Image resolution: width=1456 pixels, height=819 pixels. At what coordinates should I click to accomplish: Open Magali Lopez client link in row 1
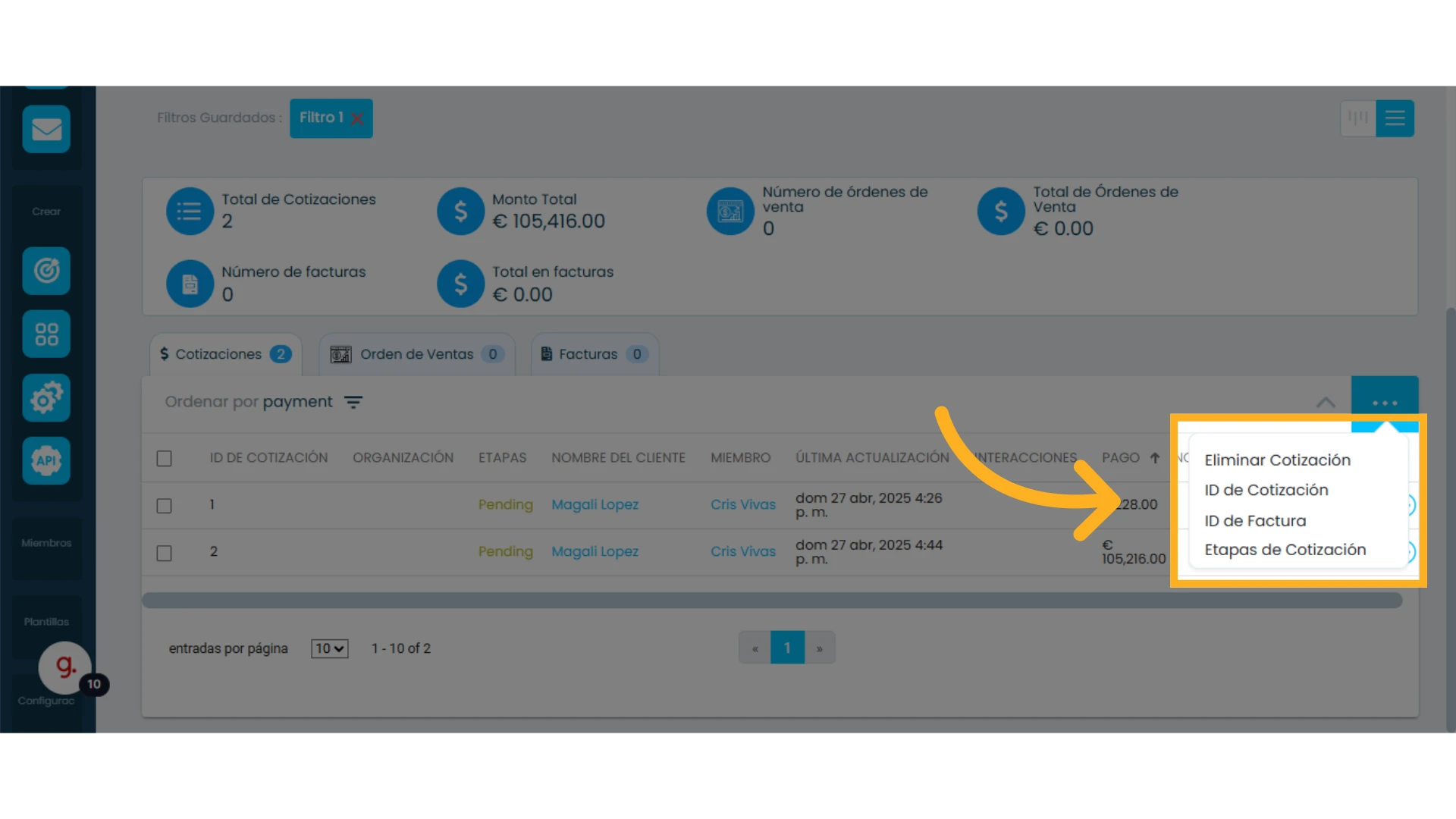point(595,505)
